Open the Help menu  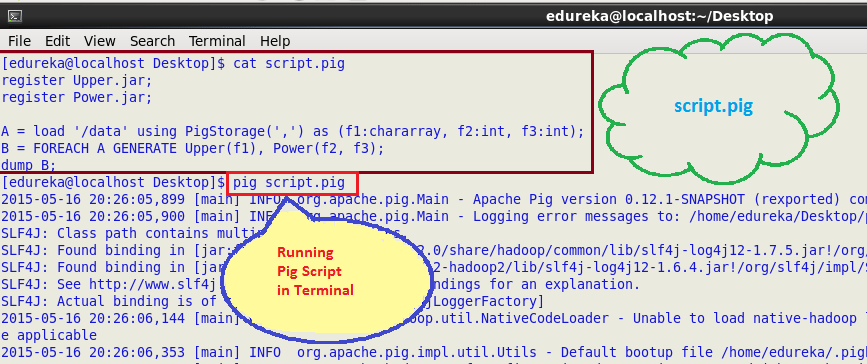(275, 41)
